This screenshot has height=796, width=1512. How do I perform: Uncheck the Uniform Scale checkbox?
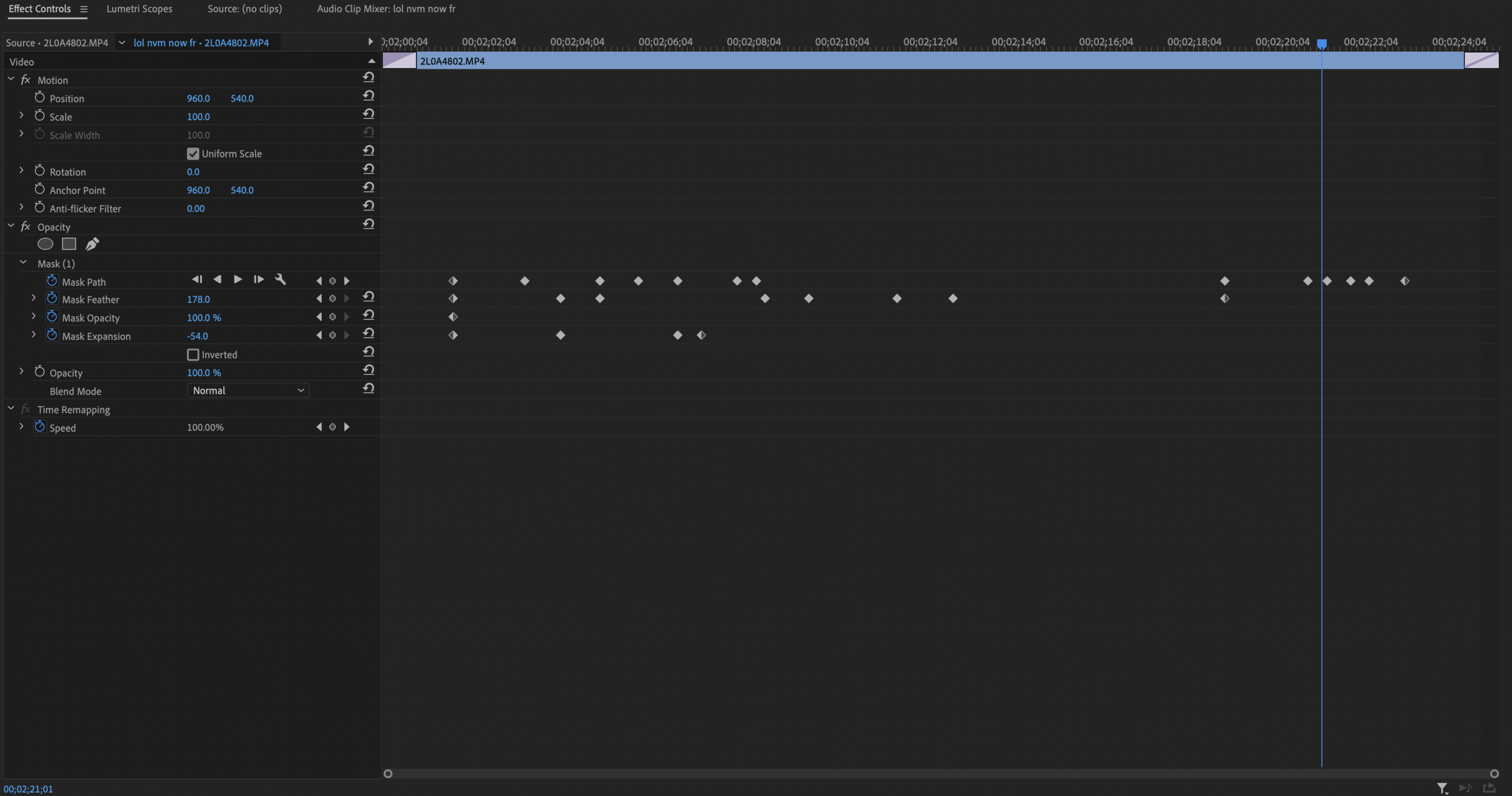click(x=192, y=153)
